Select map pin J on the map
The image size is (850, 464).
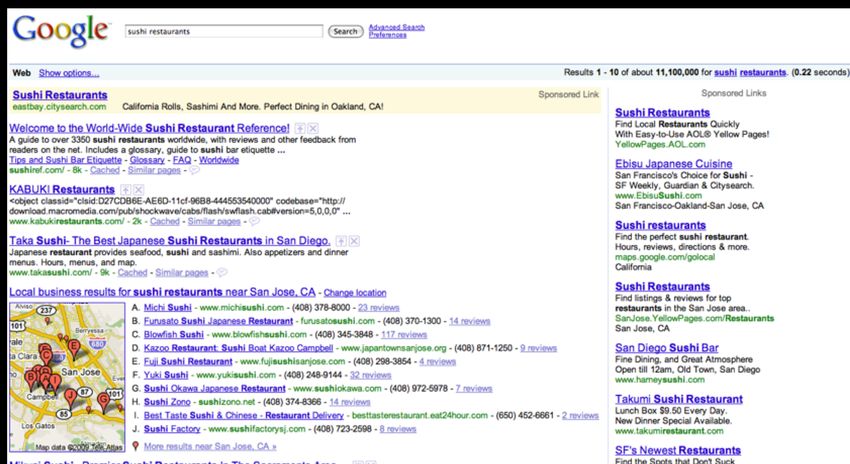(x=70, y=398)
